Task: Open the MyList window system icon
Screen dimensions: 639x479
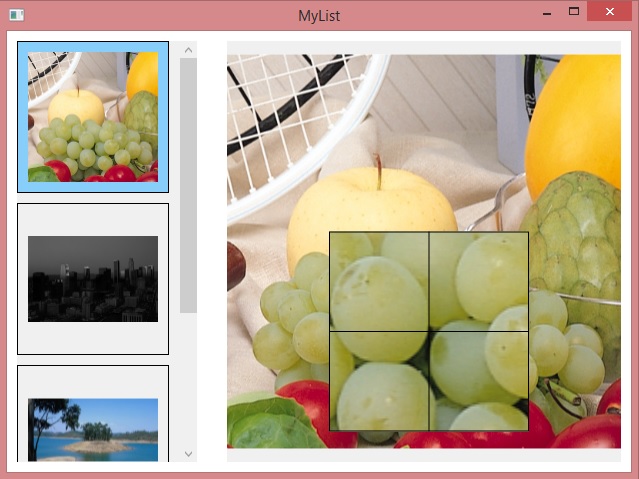Action: pos(16,16)
